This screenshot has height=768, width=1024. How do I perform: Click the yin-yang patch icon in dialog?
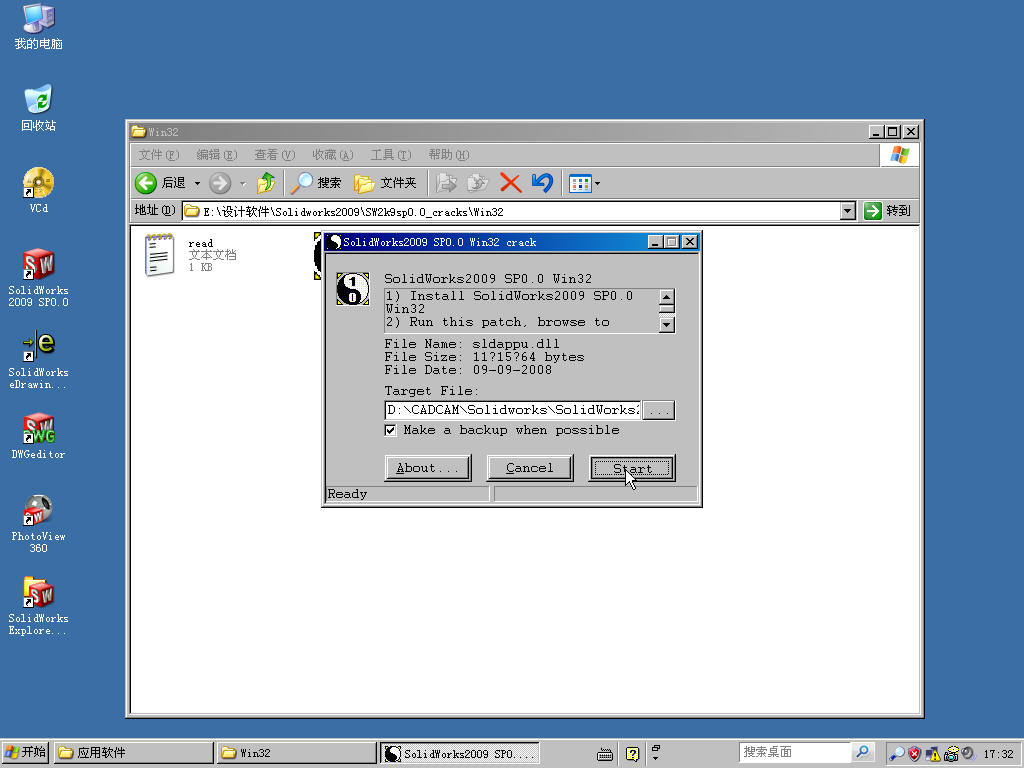(353, 289)
